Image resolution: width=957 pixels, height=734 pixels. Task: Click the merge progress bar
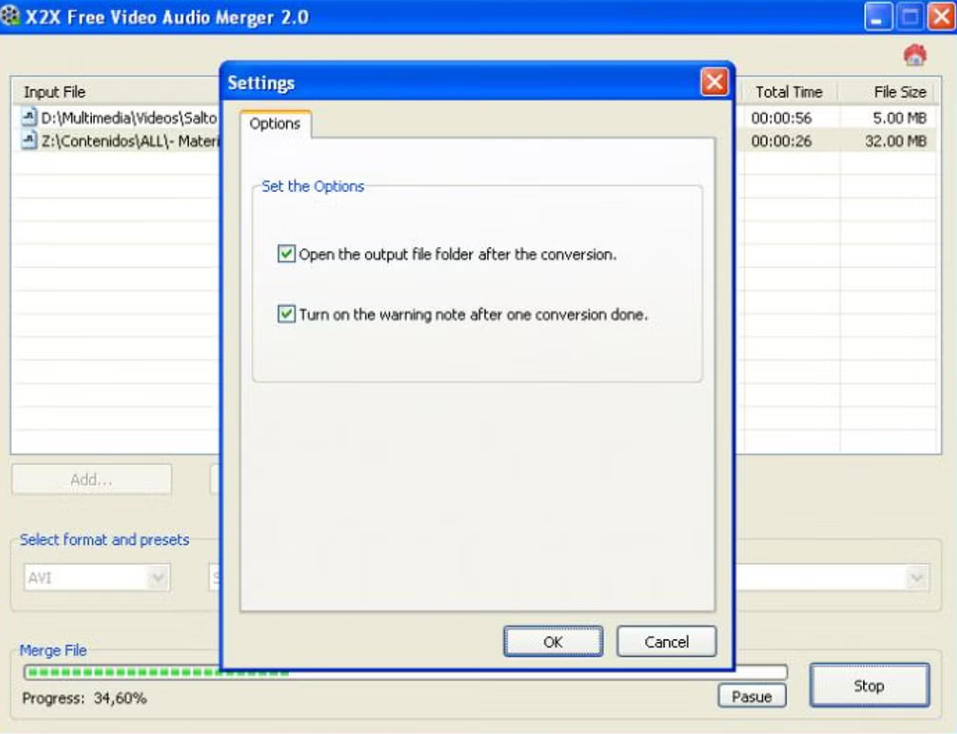click(405, 672)
